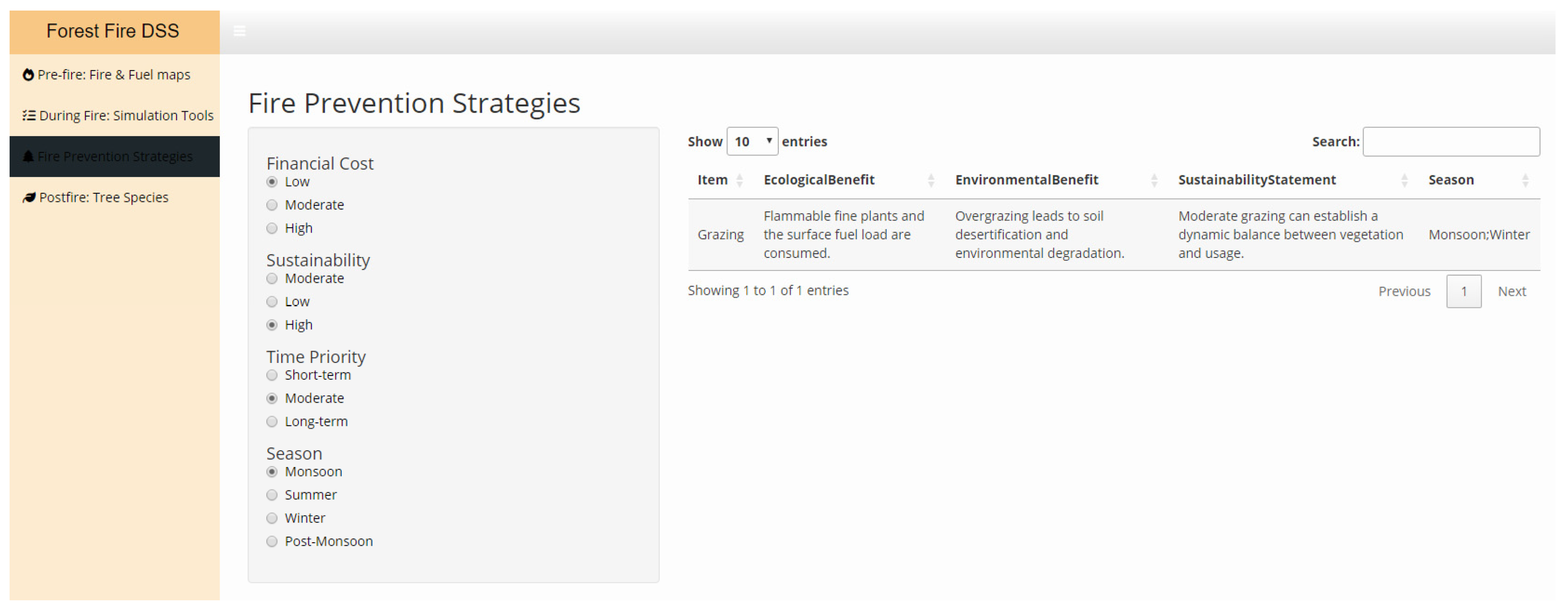The image size is (1568, 607).
Task: Sort by Season column arrows
Action: [x=1525, y=180]
